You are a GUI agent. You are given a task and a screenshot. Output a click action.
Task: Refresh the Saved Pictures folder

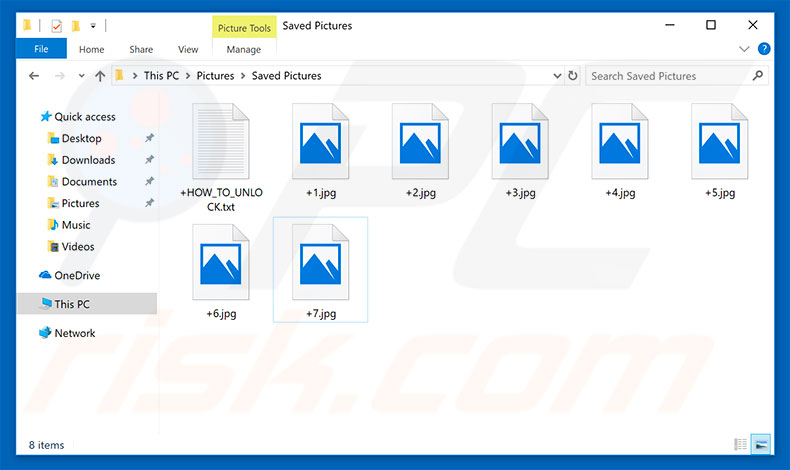(573, 76)
